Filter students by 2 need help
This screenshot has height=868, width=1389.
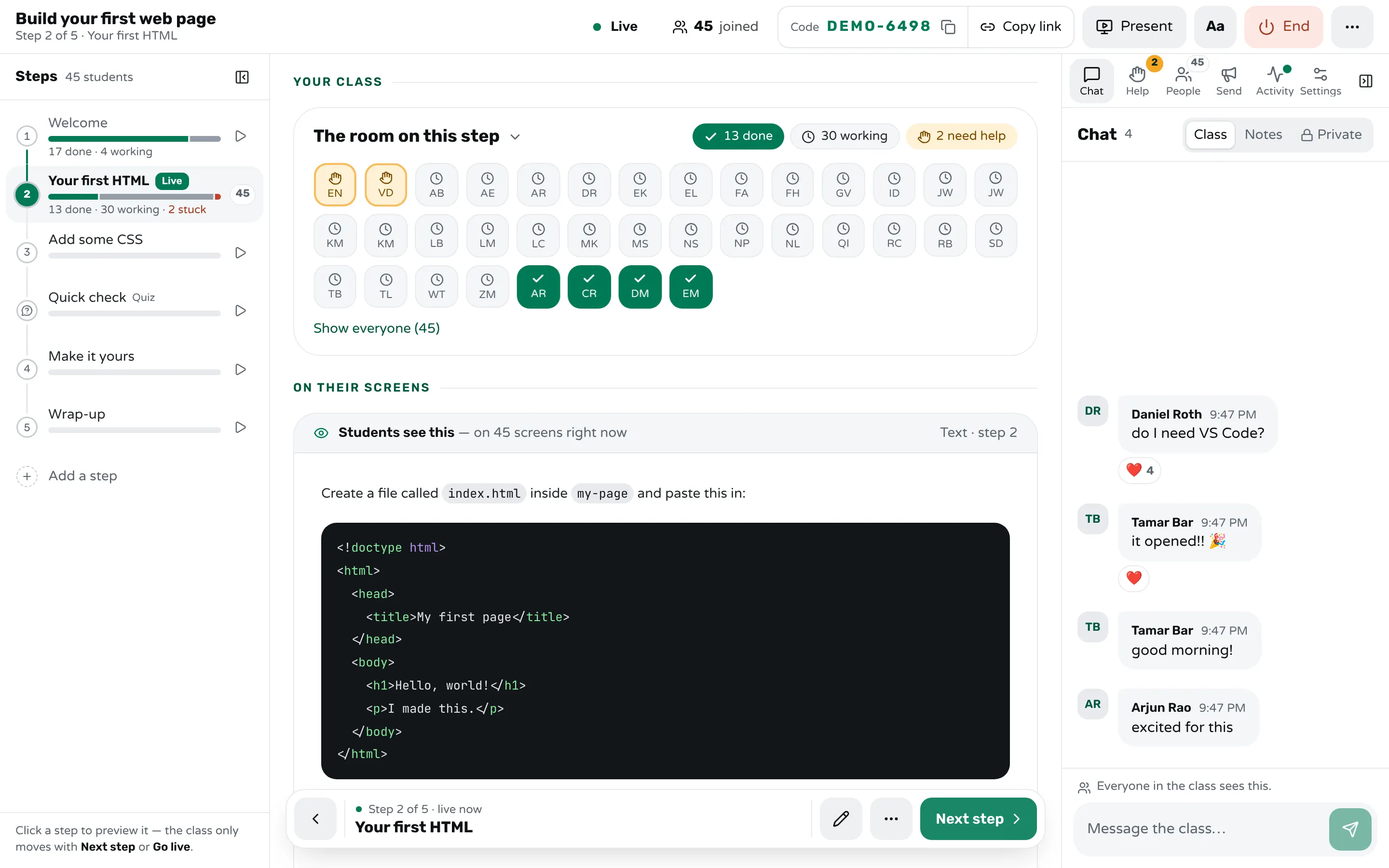(x=961, y=136)
